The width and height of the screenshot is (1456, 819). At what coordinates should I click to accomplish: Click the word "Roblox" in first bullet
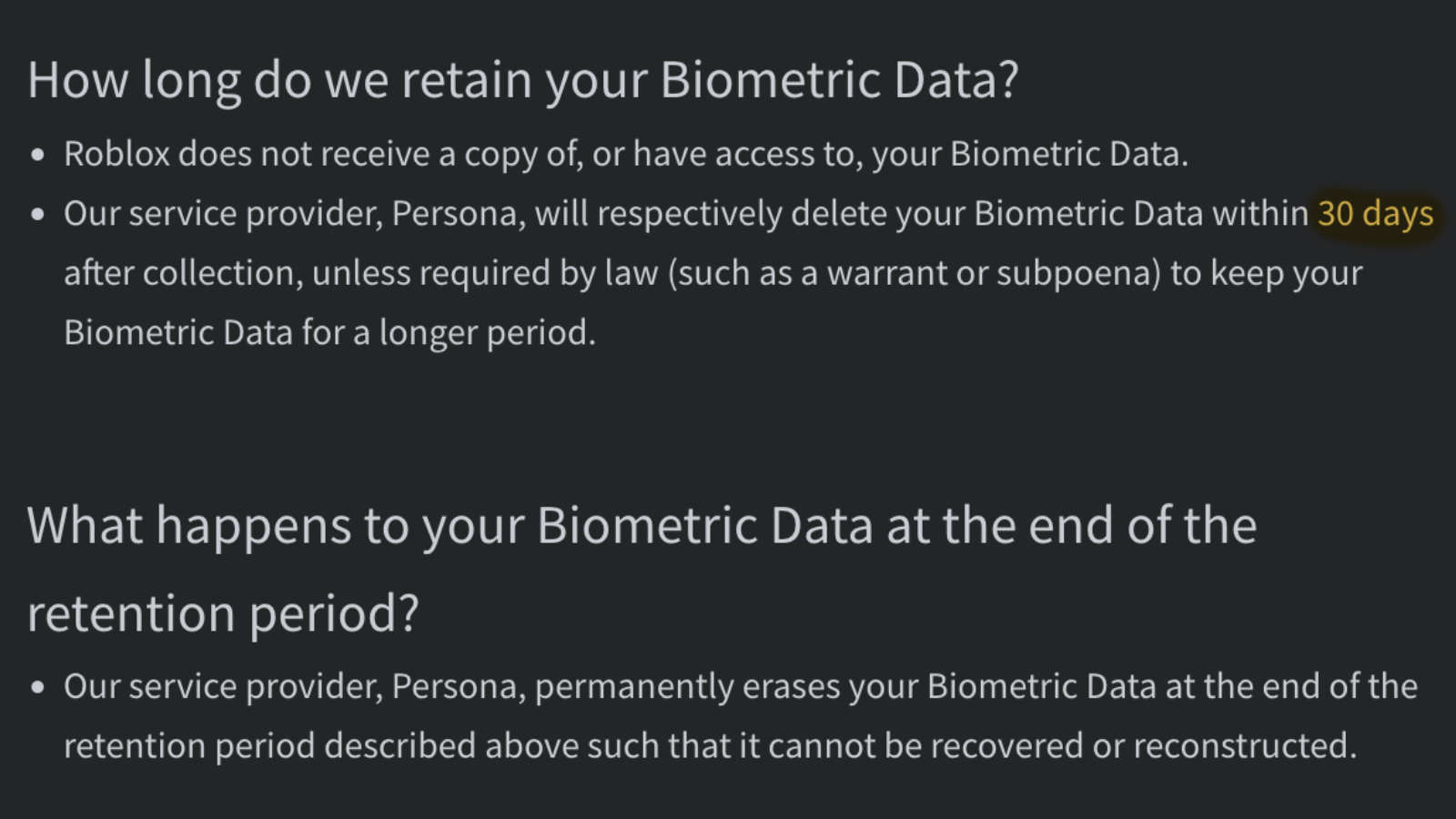pyautogui.click(x=116, y=155)
